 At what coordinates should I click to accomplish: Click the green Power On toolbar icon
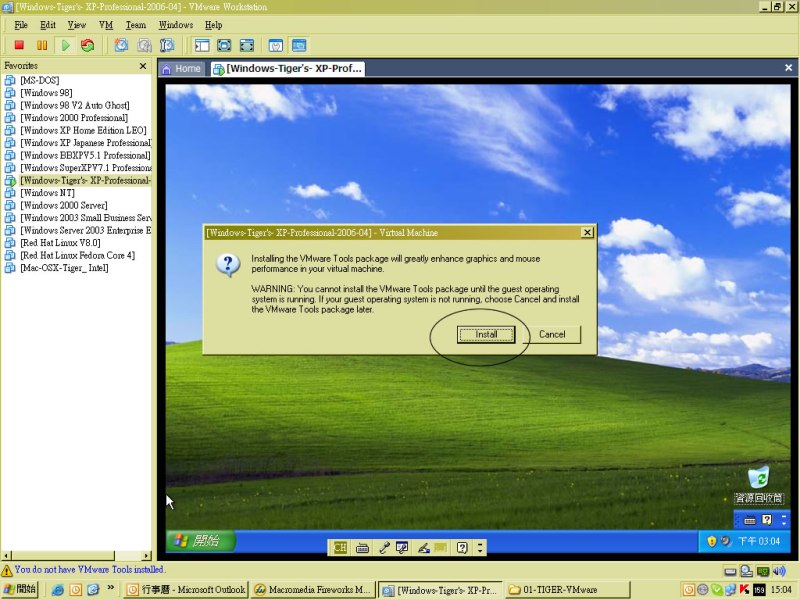tap(65, 45)
